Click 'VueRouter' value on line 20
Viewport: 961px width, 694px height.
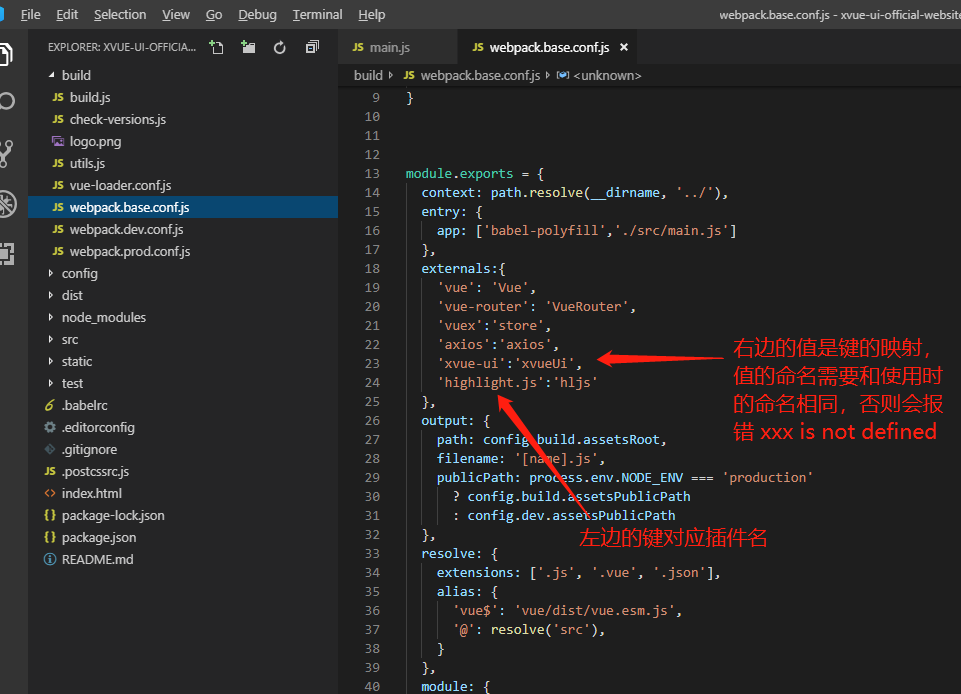(x=587, y=307)
